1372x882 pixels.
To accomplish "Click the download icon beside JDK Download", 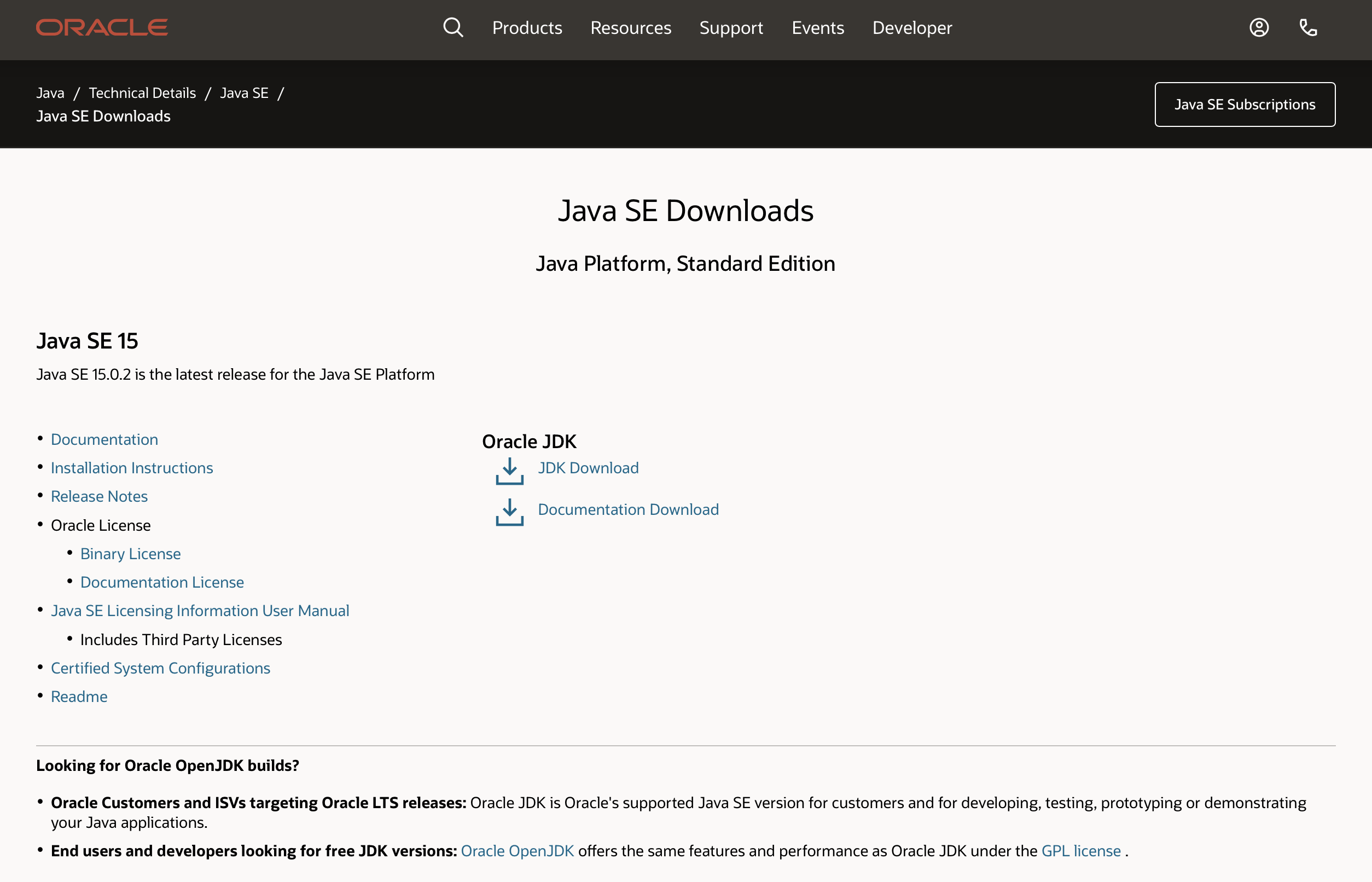I will click(510, 471).
